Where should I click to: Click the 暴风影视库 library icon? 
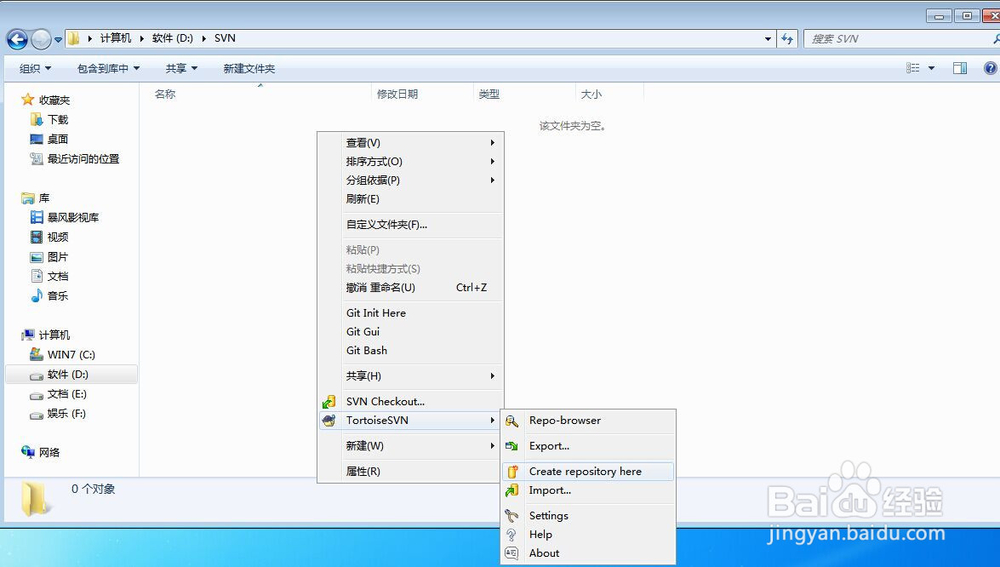[37, 217]
